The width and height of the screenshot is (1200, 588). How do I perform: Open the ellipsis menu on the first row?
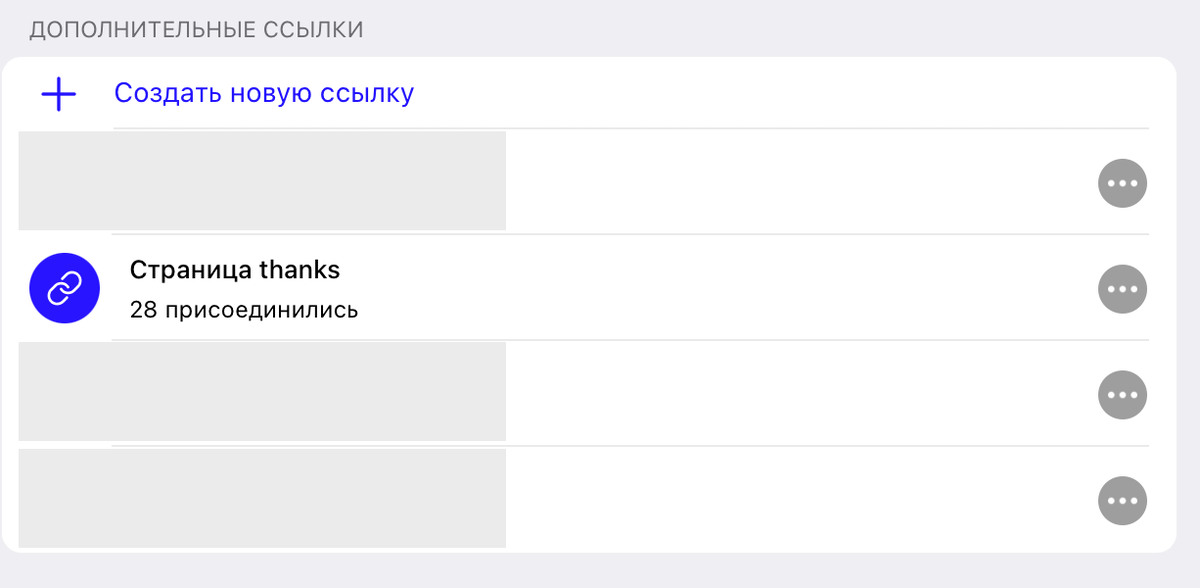point(1122,183)
